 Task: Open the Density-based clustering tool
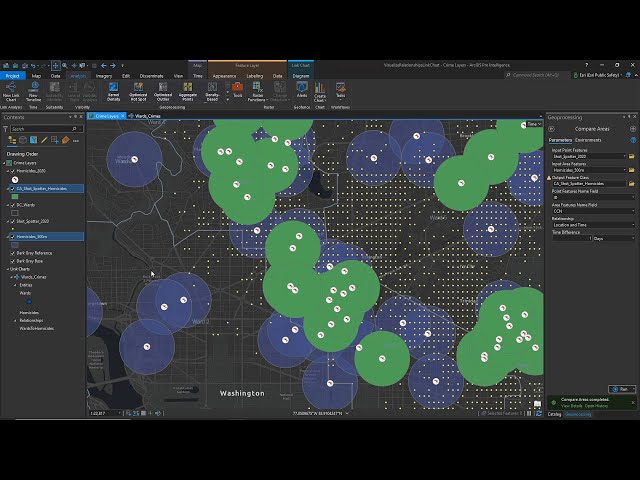[212, 91]
